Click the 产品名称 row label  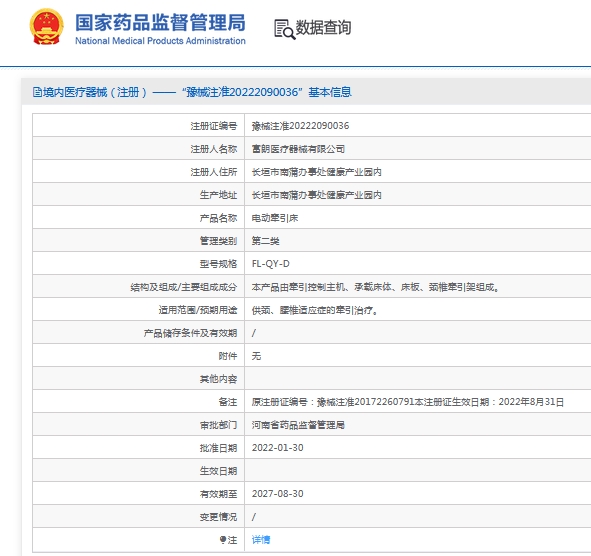[x=218, y=218]
